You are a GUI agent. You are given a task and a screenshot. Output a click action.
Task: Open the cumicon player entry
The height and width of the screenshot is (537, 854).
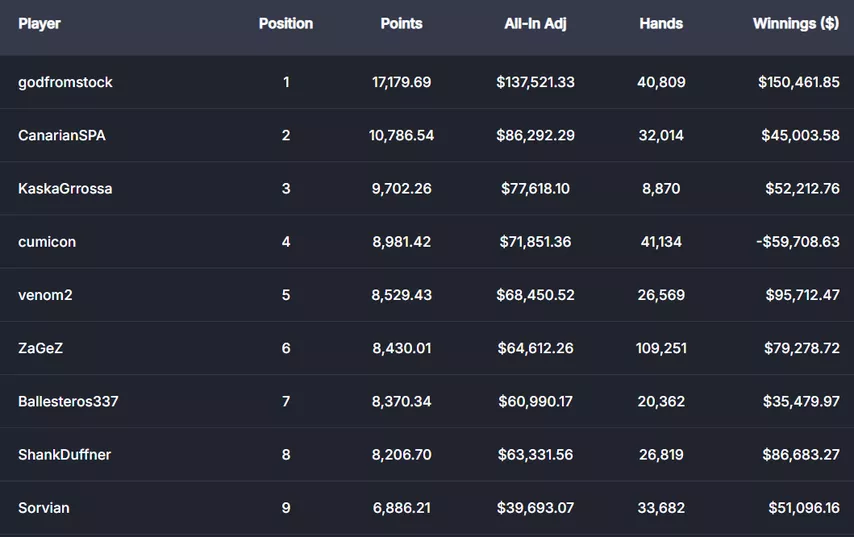click(x=47, y=242)
